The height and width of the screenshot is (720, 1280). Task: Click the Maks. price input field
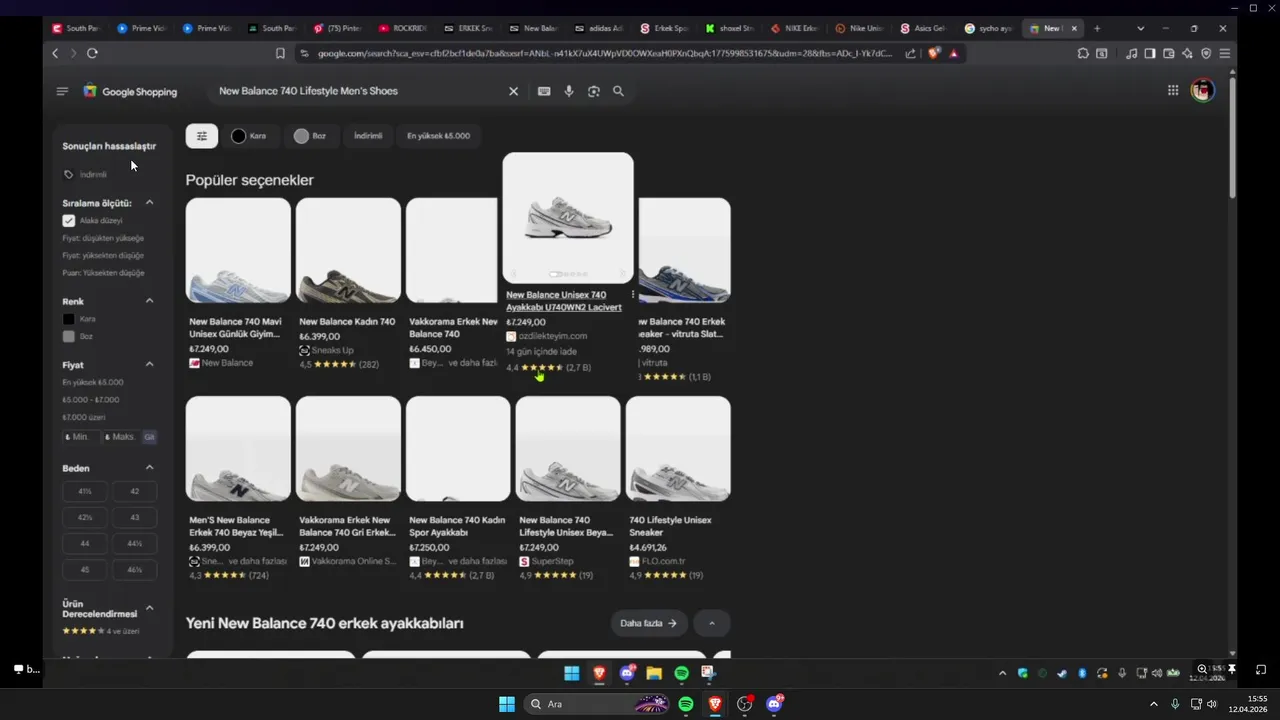click(121, 437)
